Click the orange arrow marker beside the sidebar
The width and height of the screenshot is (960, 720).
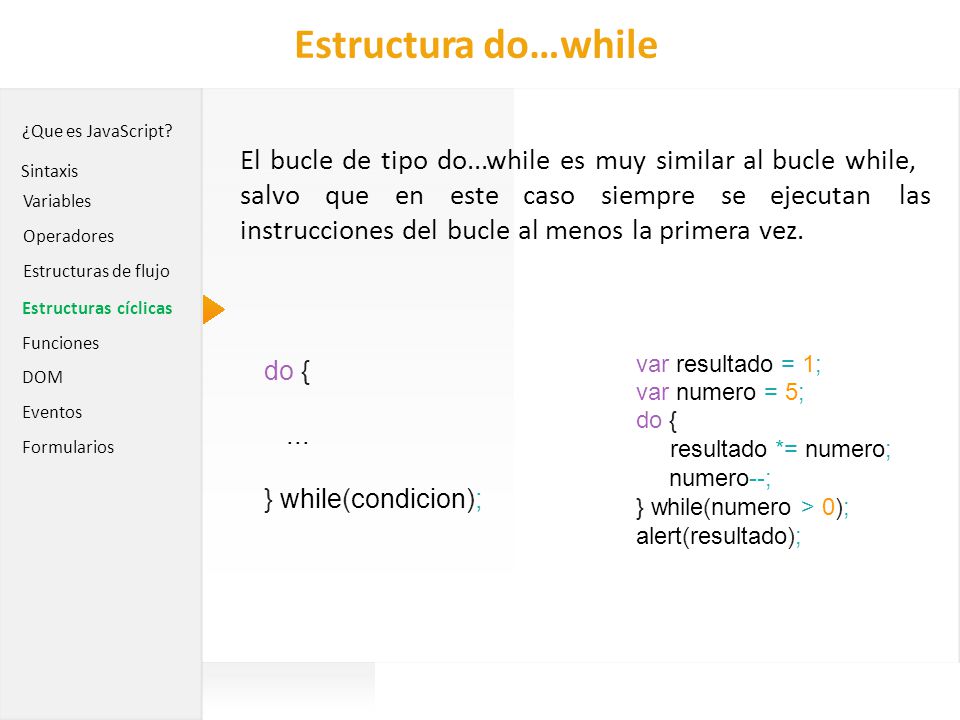(214, 309)
